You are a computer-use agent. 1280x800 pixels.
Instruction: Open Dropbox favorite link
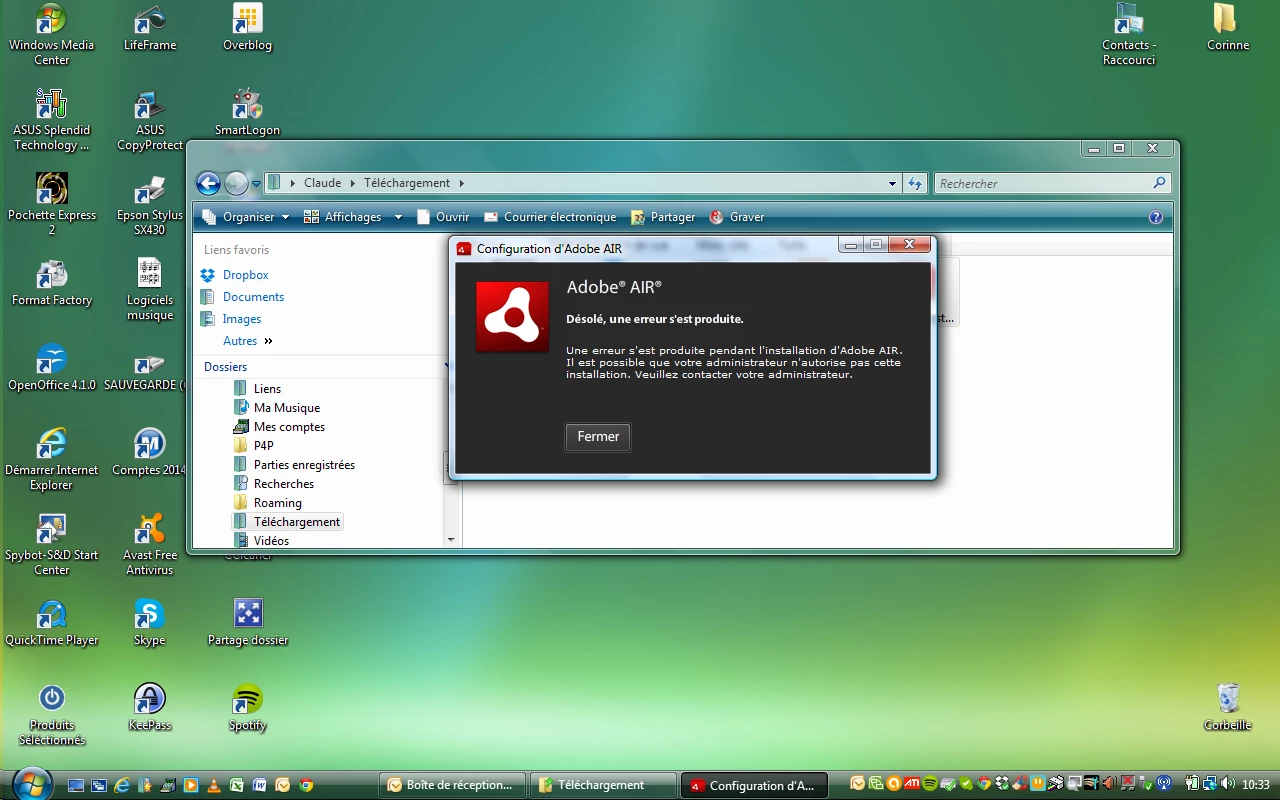[235, 275]
